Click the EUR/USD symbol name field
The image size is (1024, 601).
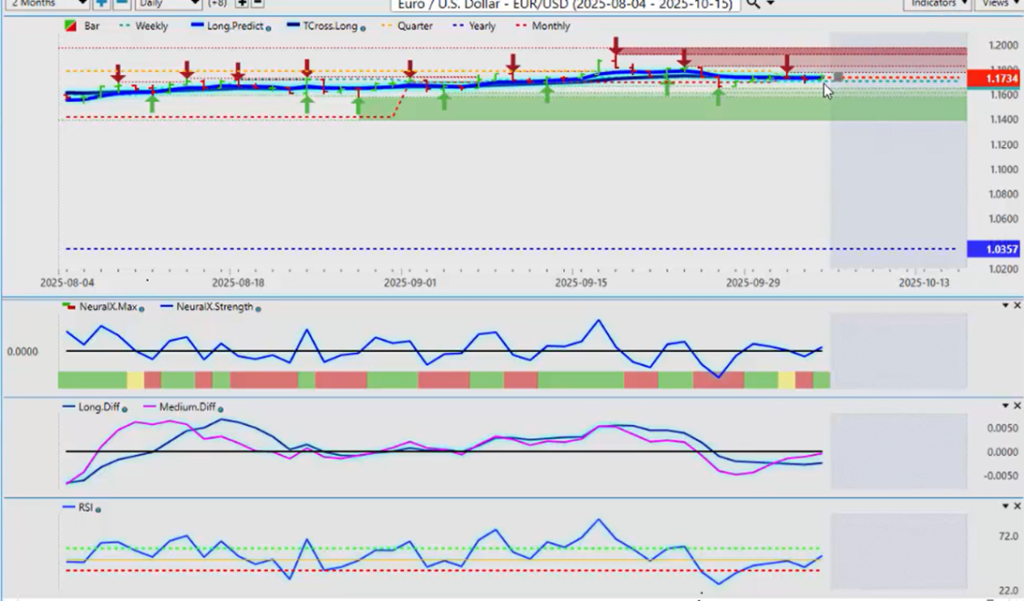pyautogui.click(x=565, y=5)
